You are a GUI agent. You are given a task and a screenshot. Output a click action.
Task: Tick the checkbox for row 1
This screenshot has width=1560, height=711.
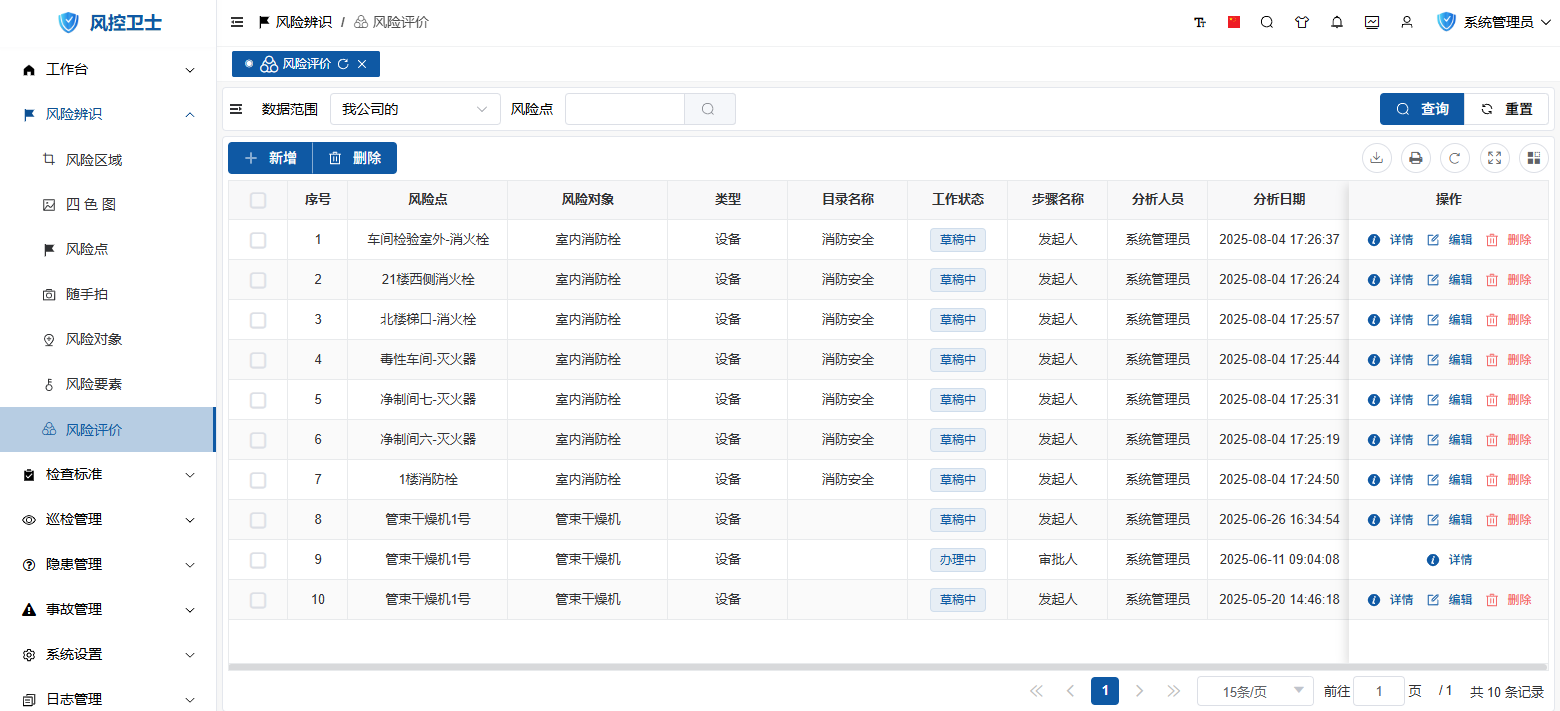(258, 240)
